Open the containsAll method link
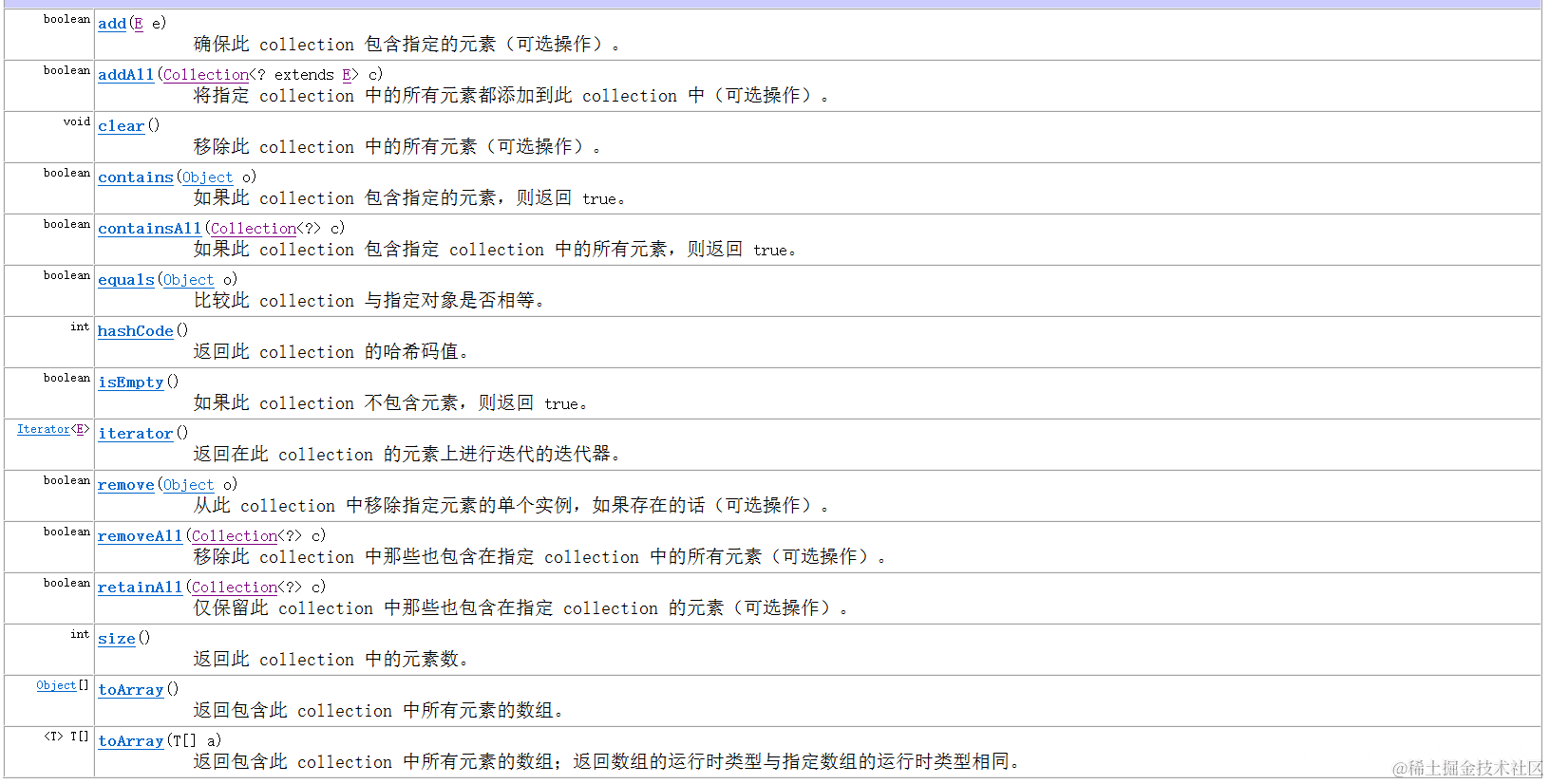Screen dimensions: 1550x784 (x=150, y=229)
